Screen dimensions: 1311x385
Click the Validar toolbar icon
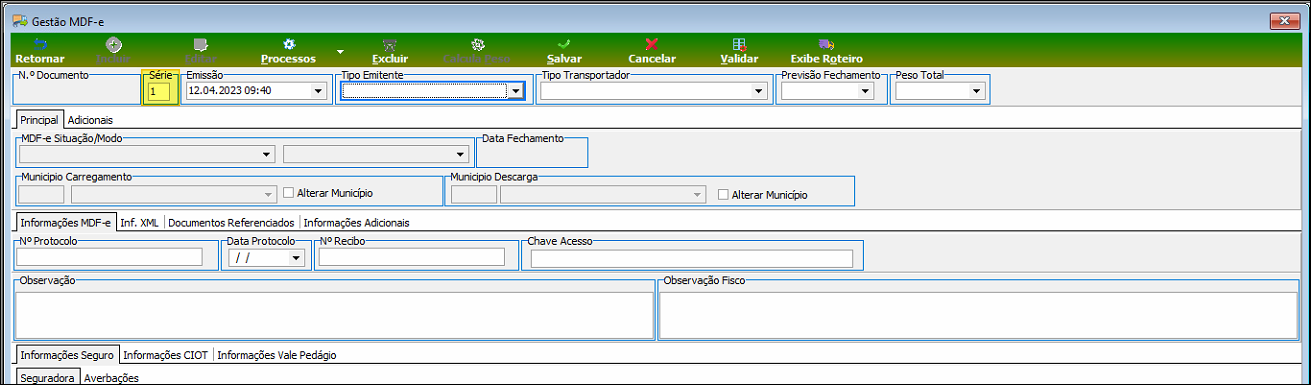[x=739, y=44]
